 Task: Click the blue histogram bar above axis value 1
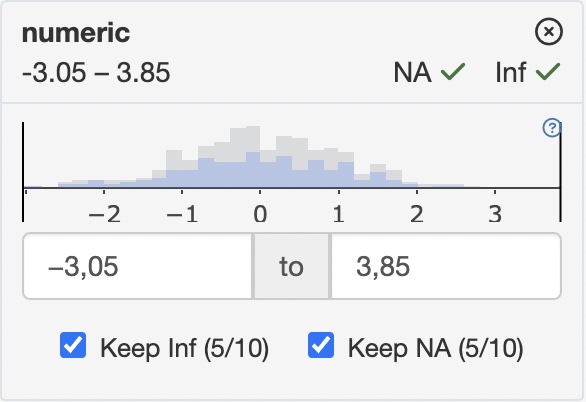[346, 174]
